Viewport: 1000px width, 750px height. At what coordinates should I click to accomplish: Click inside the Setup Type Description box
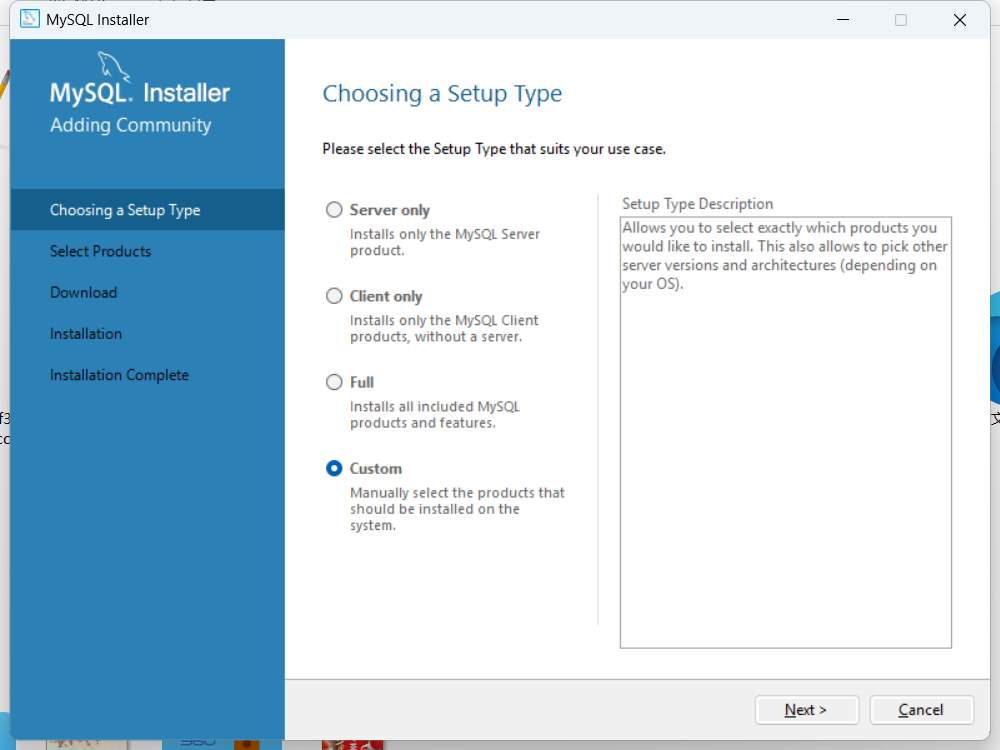point(786,432)
